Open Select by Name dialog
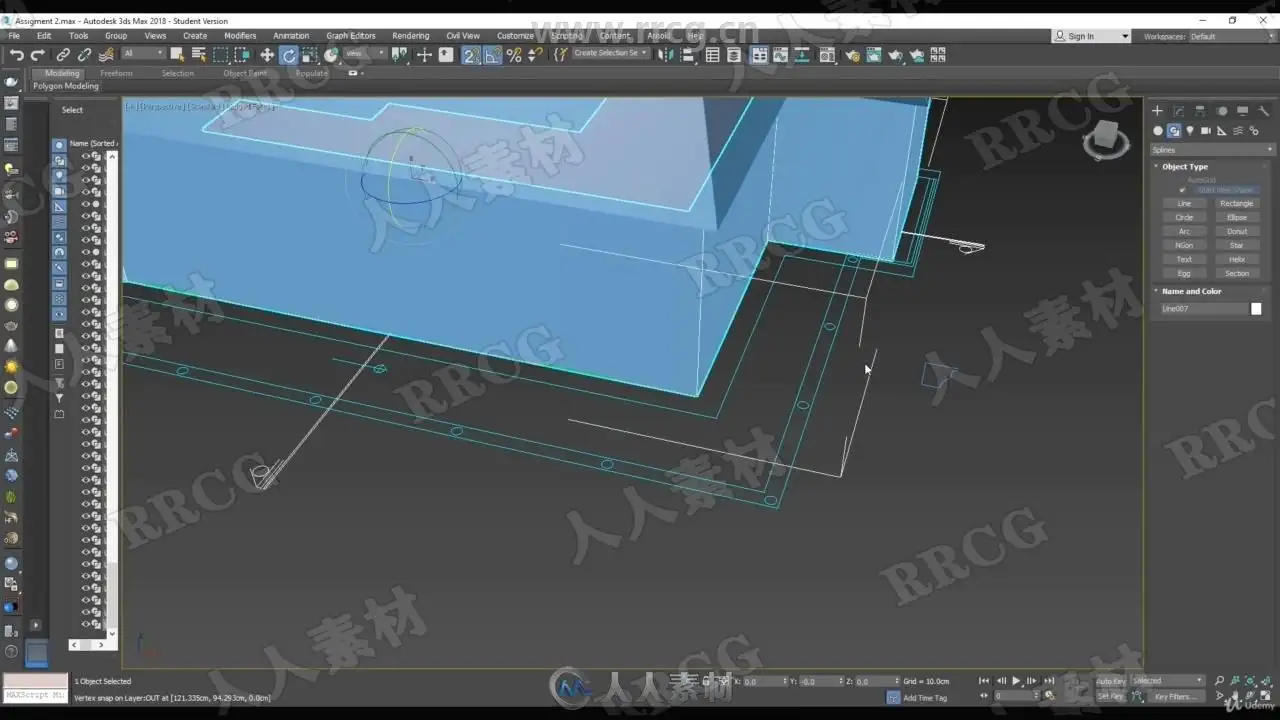Screen dimensions: 1280x720 point(198,55)
